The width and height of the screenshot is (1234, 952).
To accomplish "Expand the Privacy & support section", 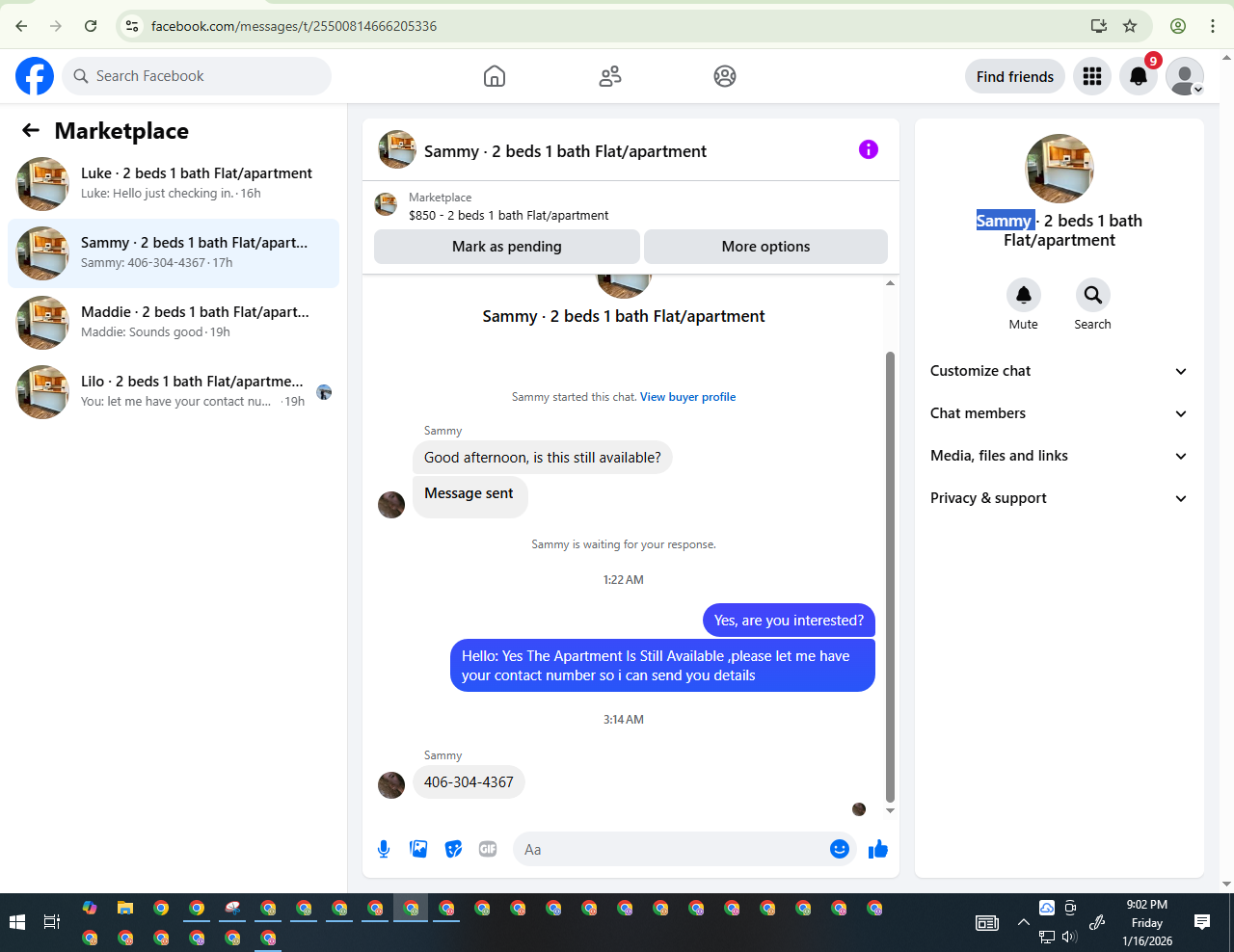I will pyautogui.click(x=1060, y=498).
